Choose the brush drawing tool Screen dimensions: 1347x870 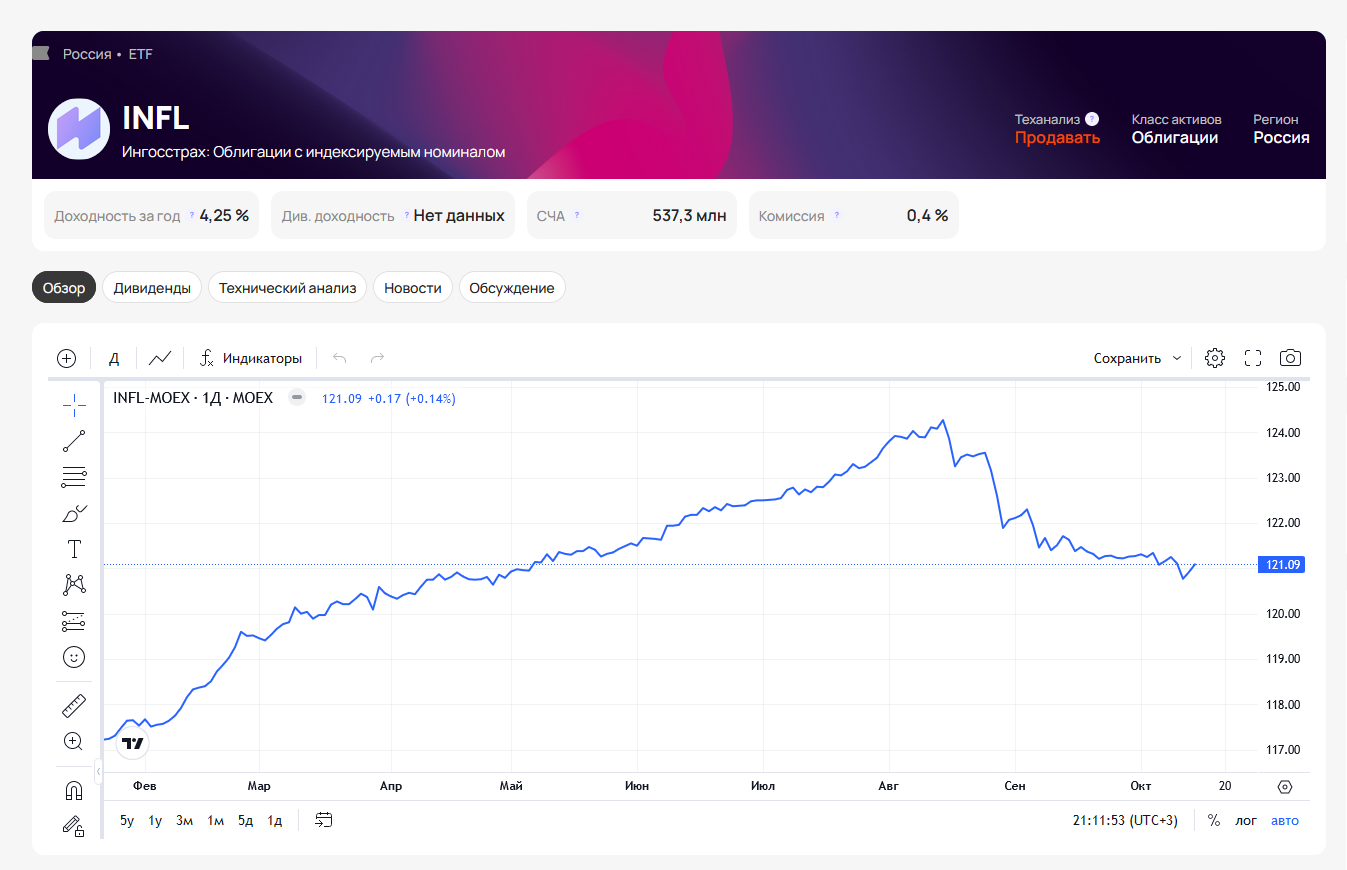[x=74, y=514]
